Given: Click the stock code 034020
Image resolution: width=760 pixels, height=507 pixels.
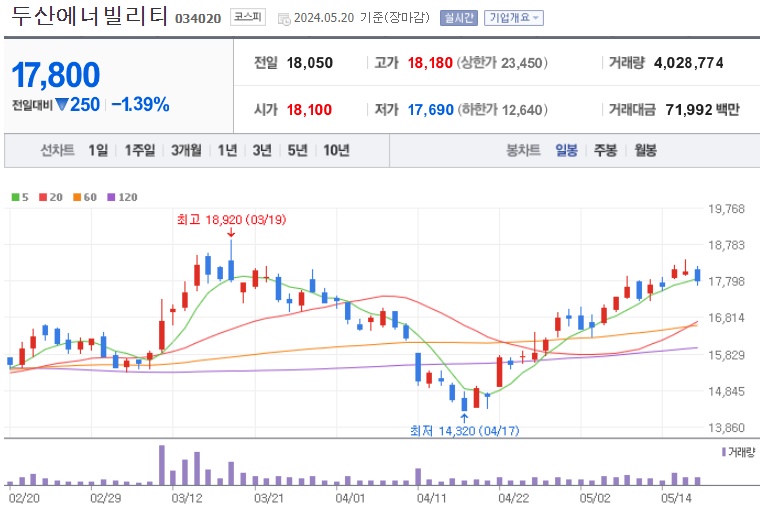Looking at the screenshot, I should coord(198,18).
